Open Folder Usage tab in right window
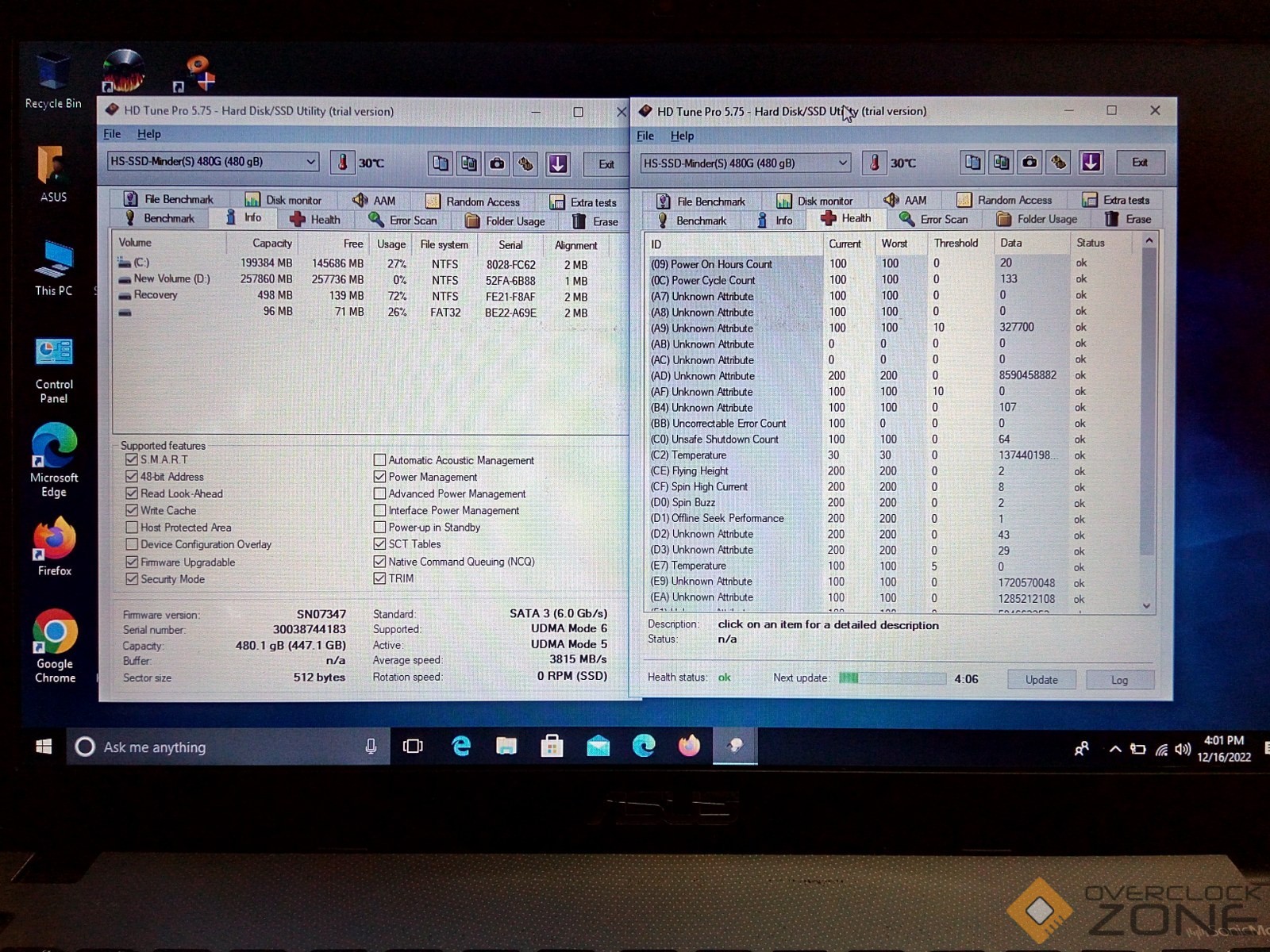This screenshot has width=1270, height=952. [x=1038, y=219]
